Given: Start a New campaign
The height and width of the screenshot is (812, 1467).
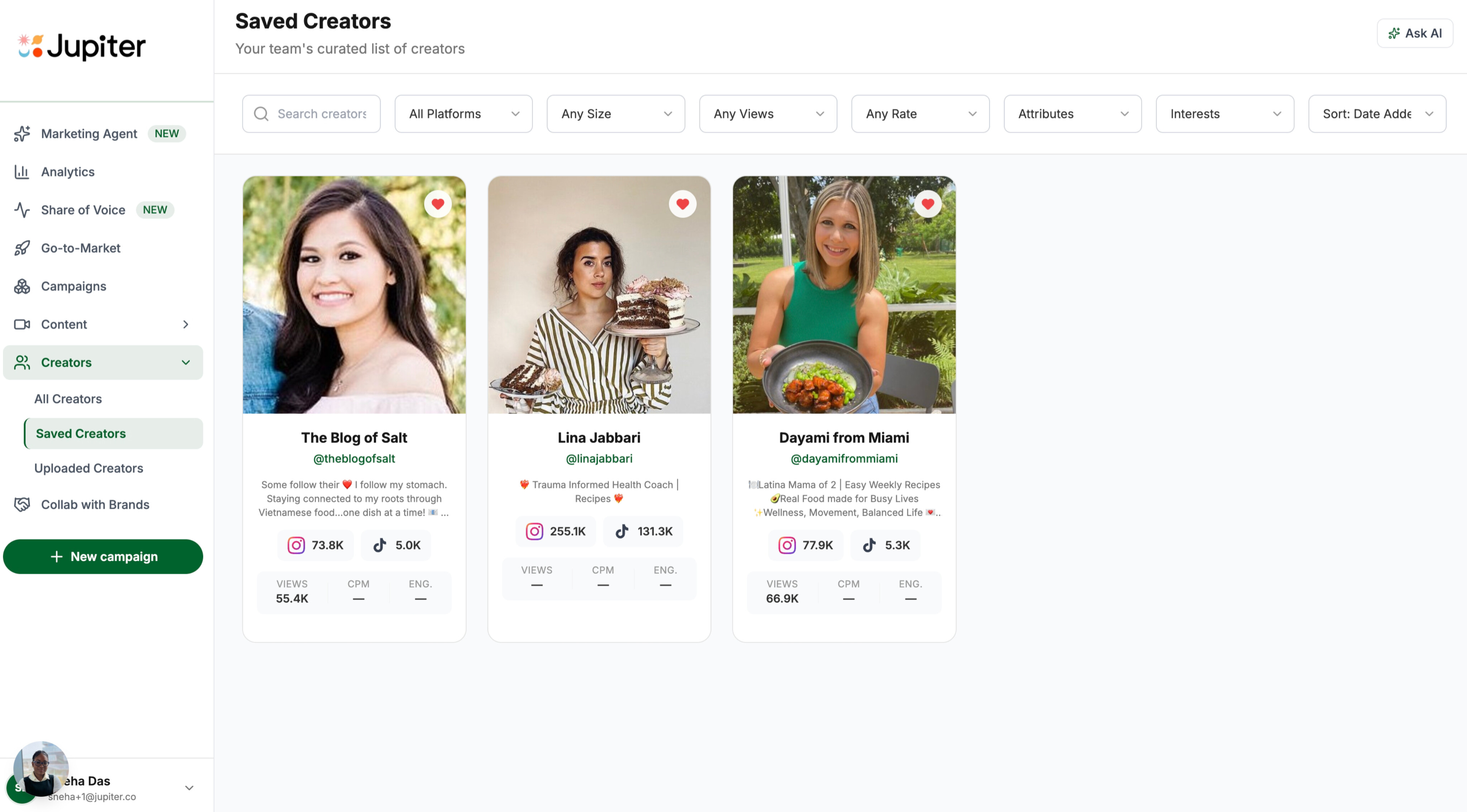Looking at the screenshot, I should [103, 556].
